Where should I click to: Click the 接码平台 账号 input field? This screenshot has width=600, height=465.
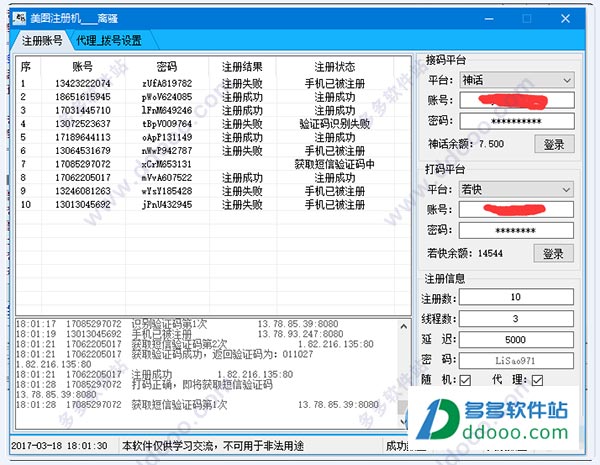517,101
